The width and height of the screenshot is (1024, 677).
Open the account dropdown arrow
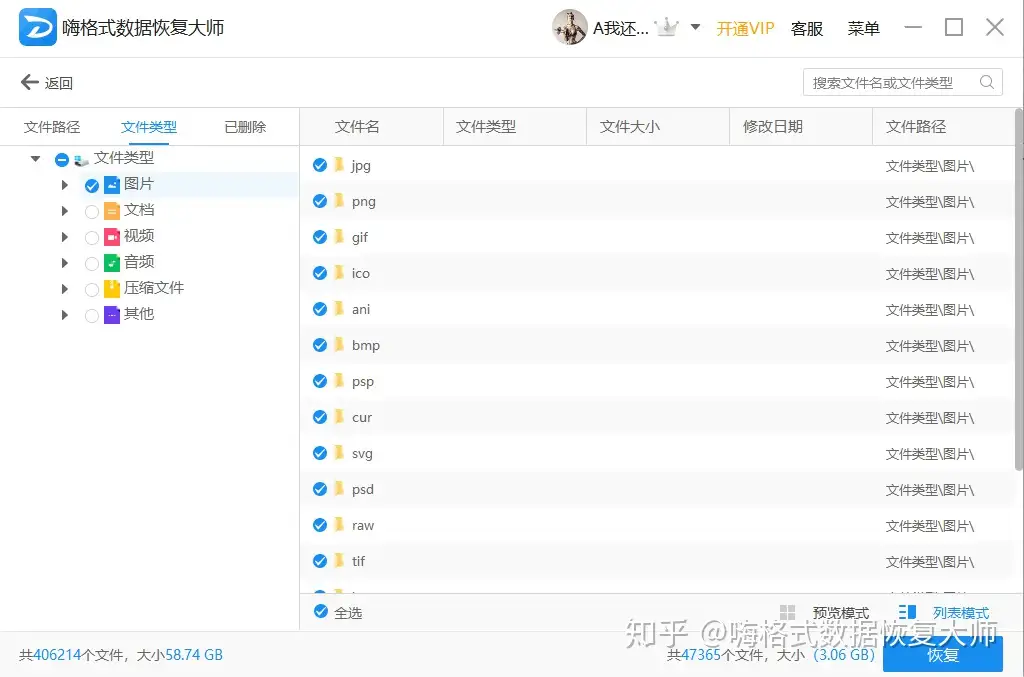(x=696, y=27)
